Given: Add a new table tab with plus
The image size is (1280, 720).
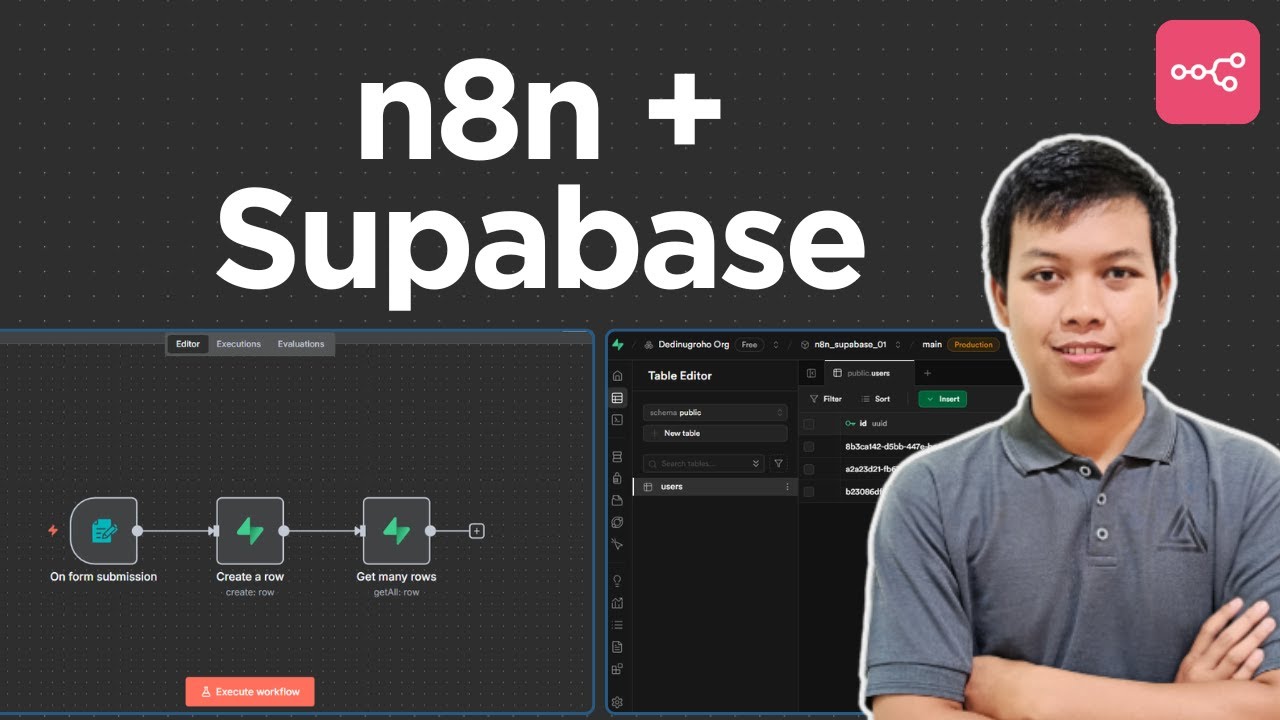Looking at the screenshot, I should [926, 373].
